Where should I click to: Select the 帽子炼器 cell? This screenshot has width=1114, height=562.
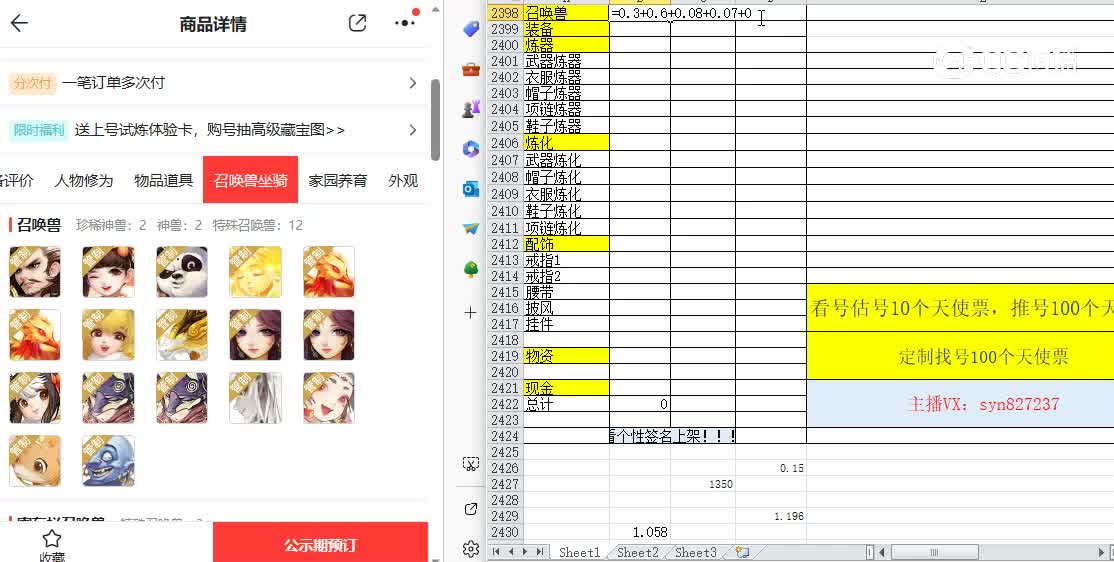[566, 93]
